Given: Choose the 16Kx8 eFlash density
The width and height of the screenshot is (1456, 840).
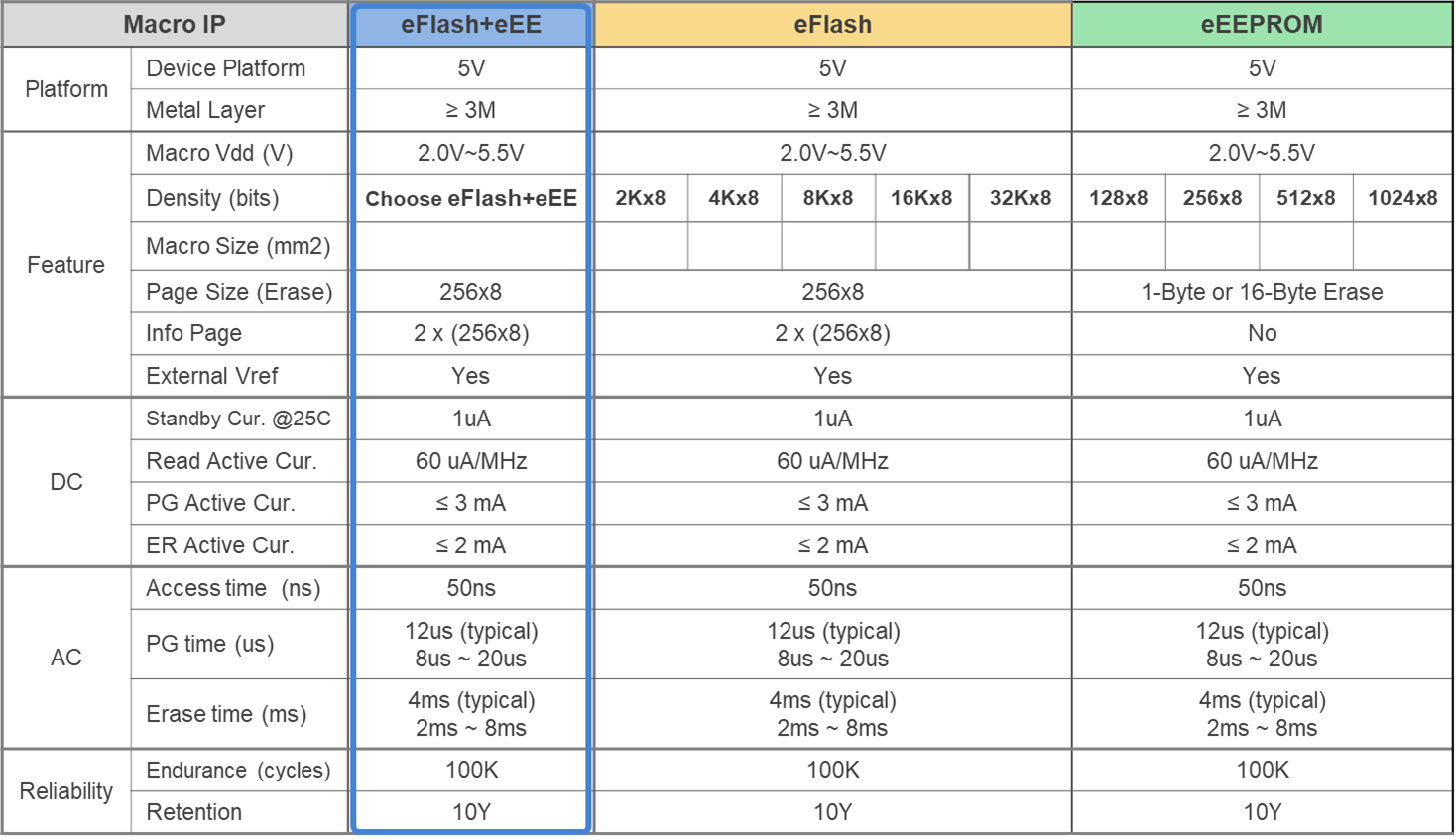Looking at the screenshot, I should (921, 198).
